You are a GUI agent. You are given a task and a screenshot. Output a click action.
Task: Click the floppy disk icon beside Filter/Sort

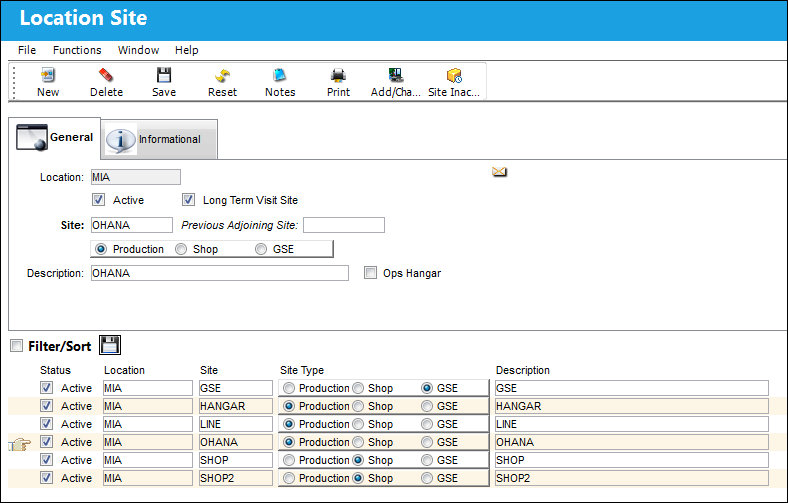pyautogui.click(x=110, y=345)
